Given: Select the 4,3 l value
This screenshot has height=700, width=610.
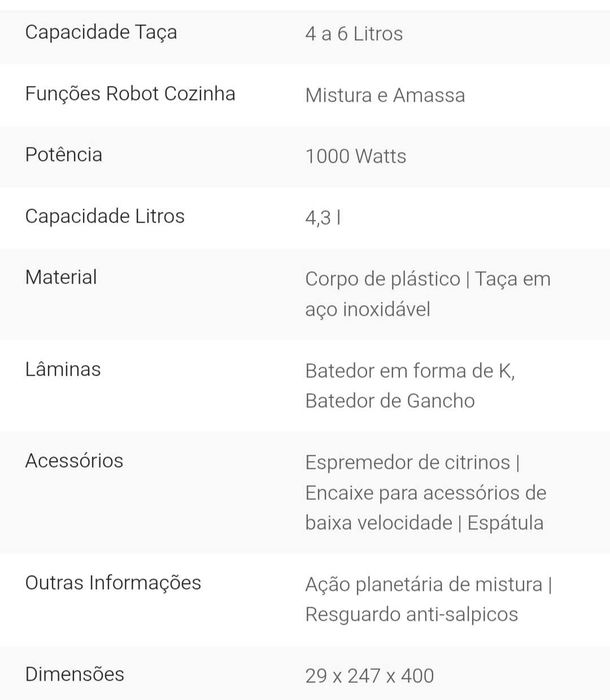Looking at the screenshot, I should click(323, 218).
